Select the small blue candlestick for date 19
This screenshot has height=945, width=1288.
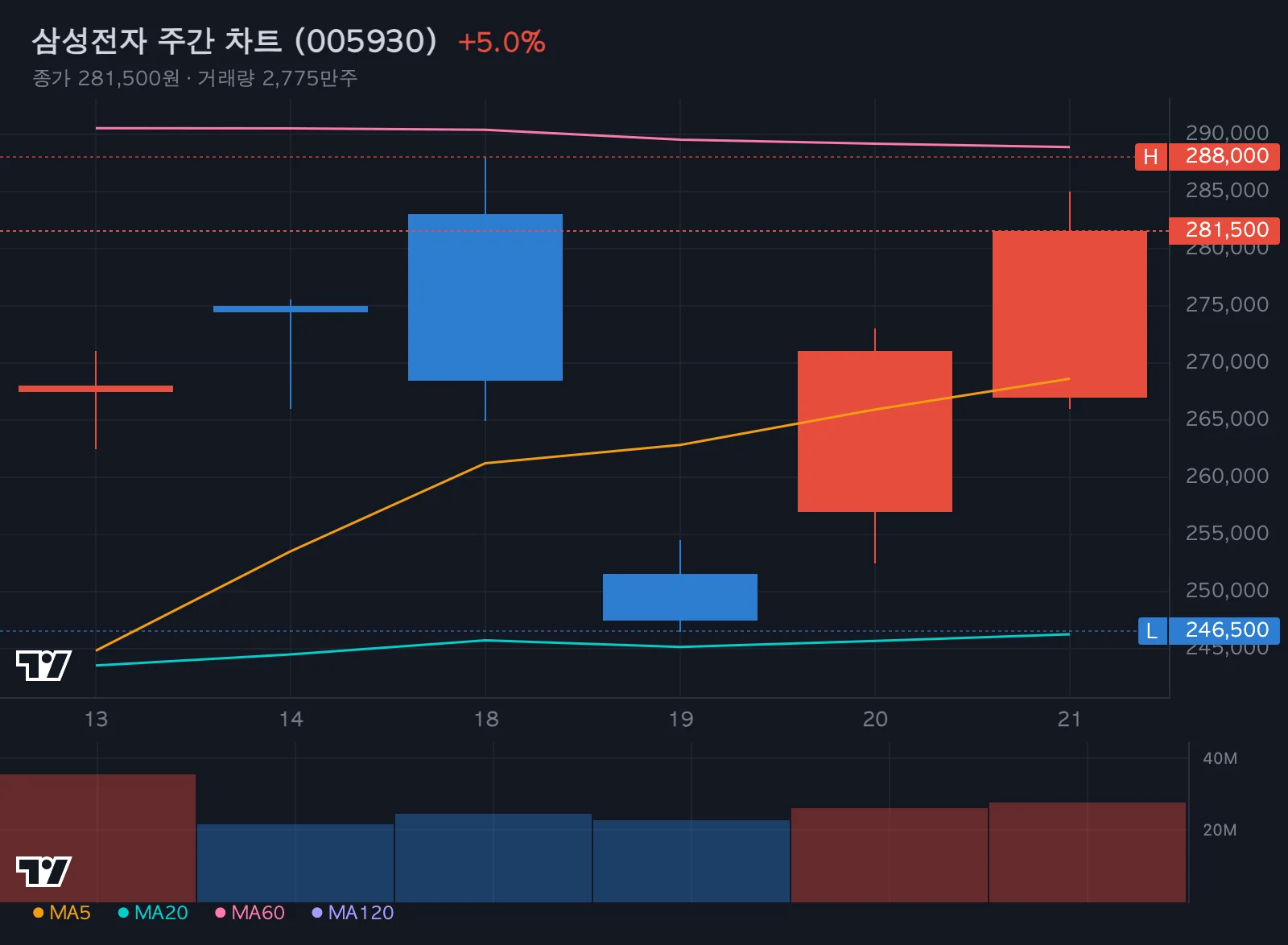(x=680, y=597)
